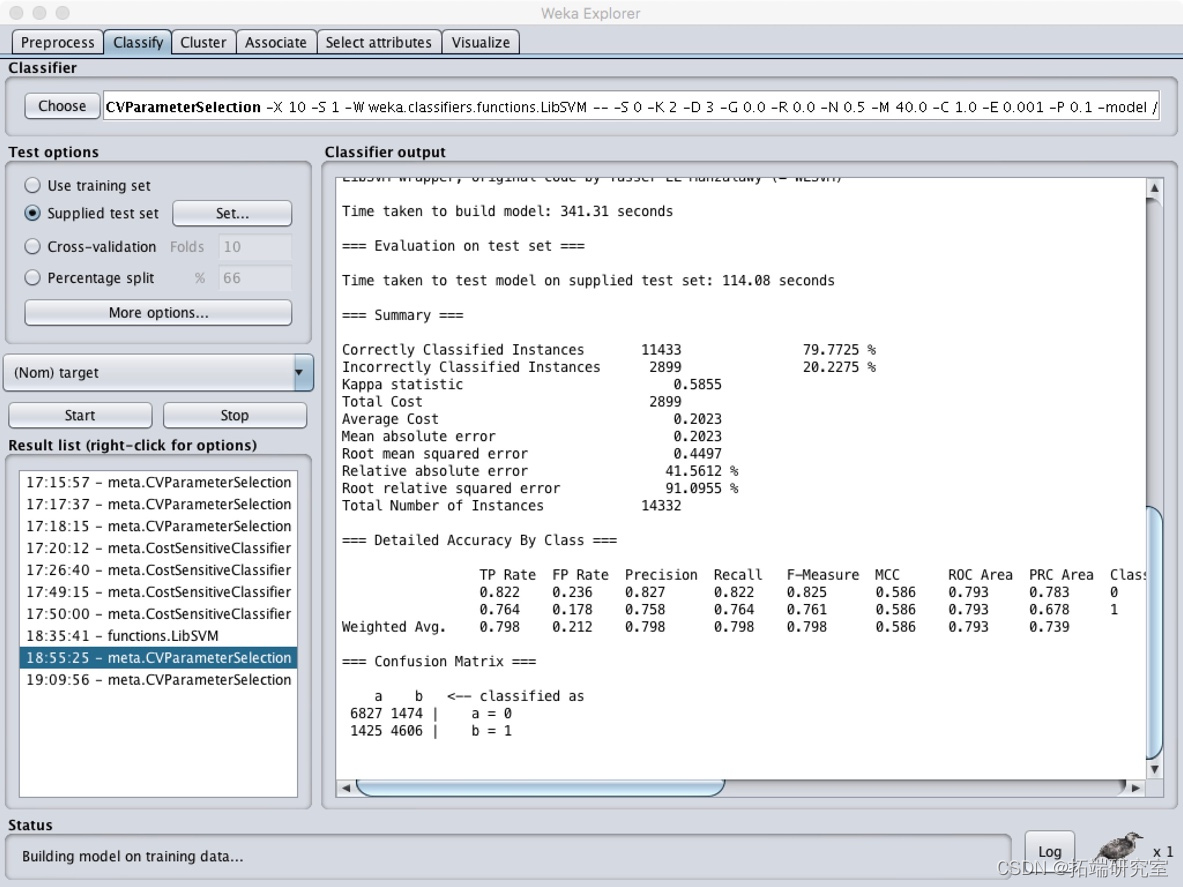Click the percentage split value field
The height and width of the screenshot is (887, 1183).
click(x=255, y=278)
